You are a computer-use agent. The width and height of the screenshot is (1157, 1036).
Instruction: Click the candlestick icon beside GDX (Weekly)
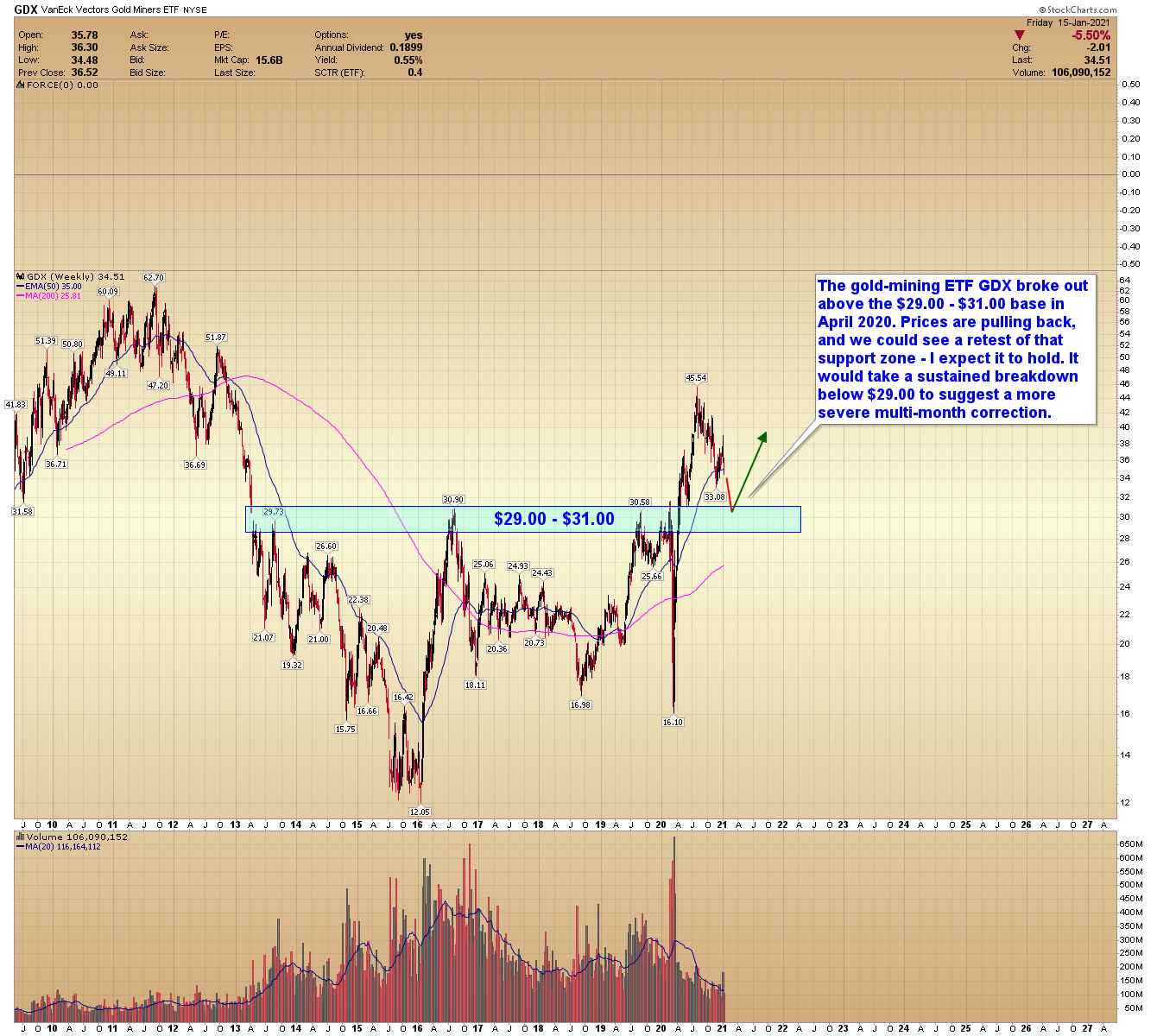(x=21, y=277)
